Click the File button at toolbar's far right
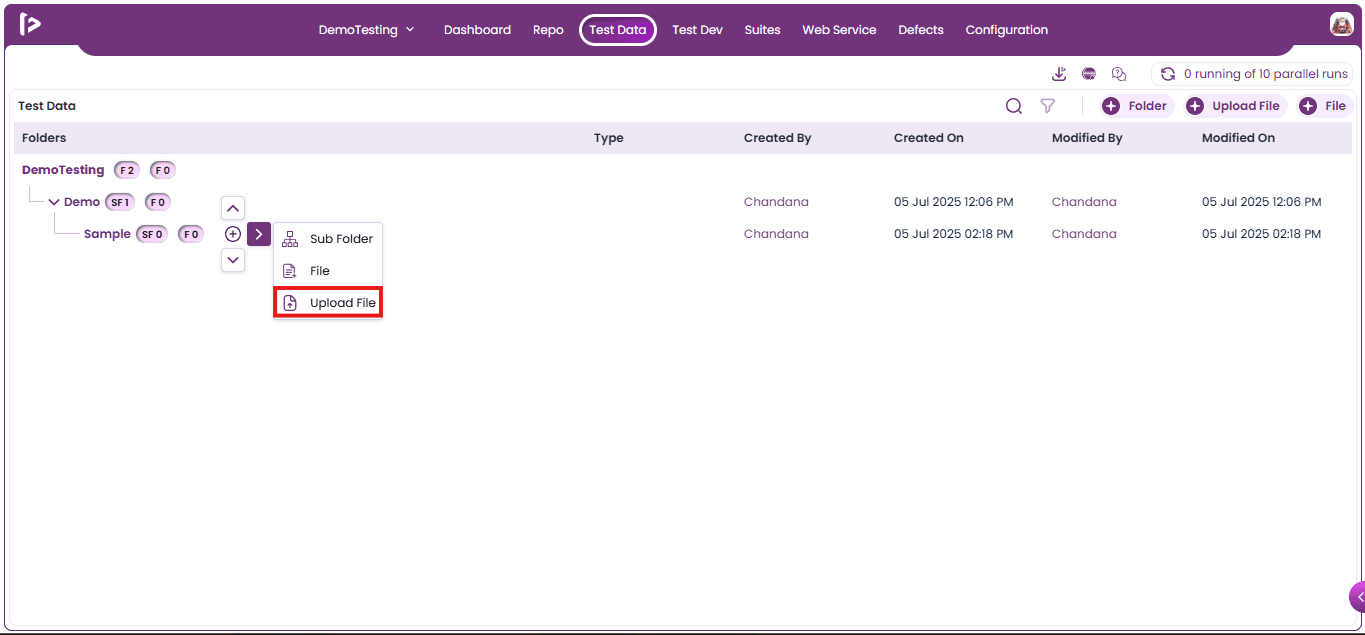This screenshot has height=635, width=1365. [x=1325, y=106]
